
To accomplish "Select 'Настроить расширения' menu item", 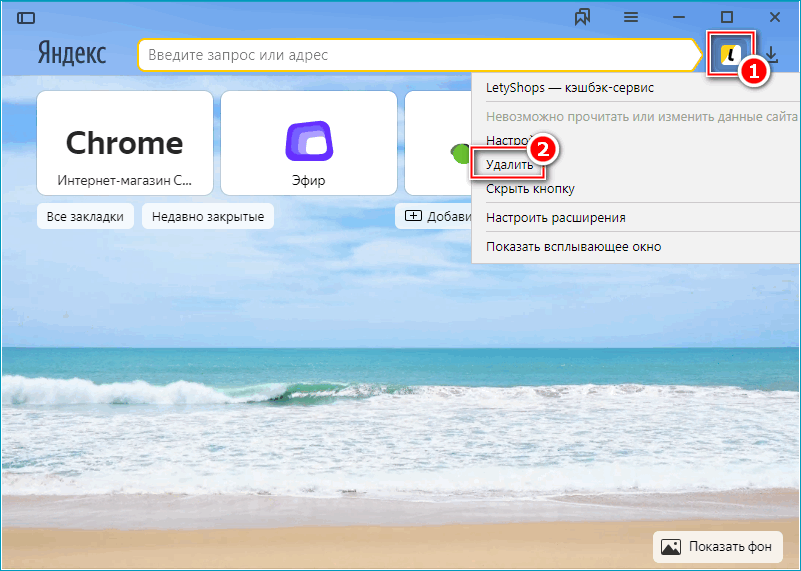I will [x=555, y=217].
